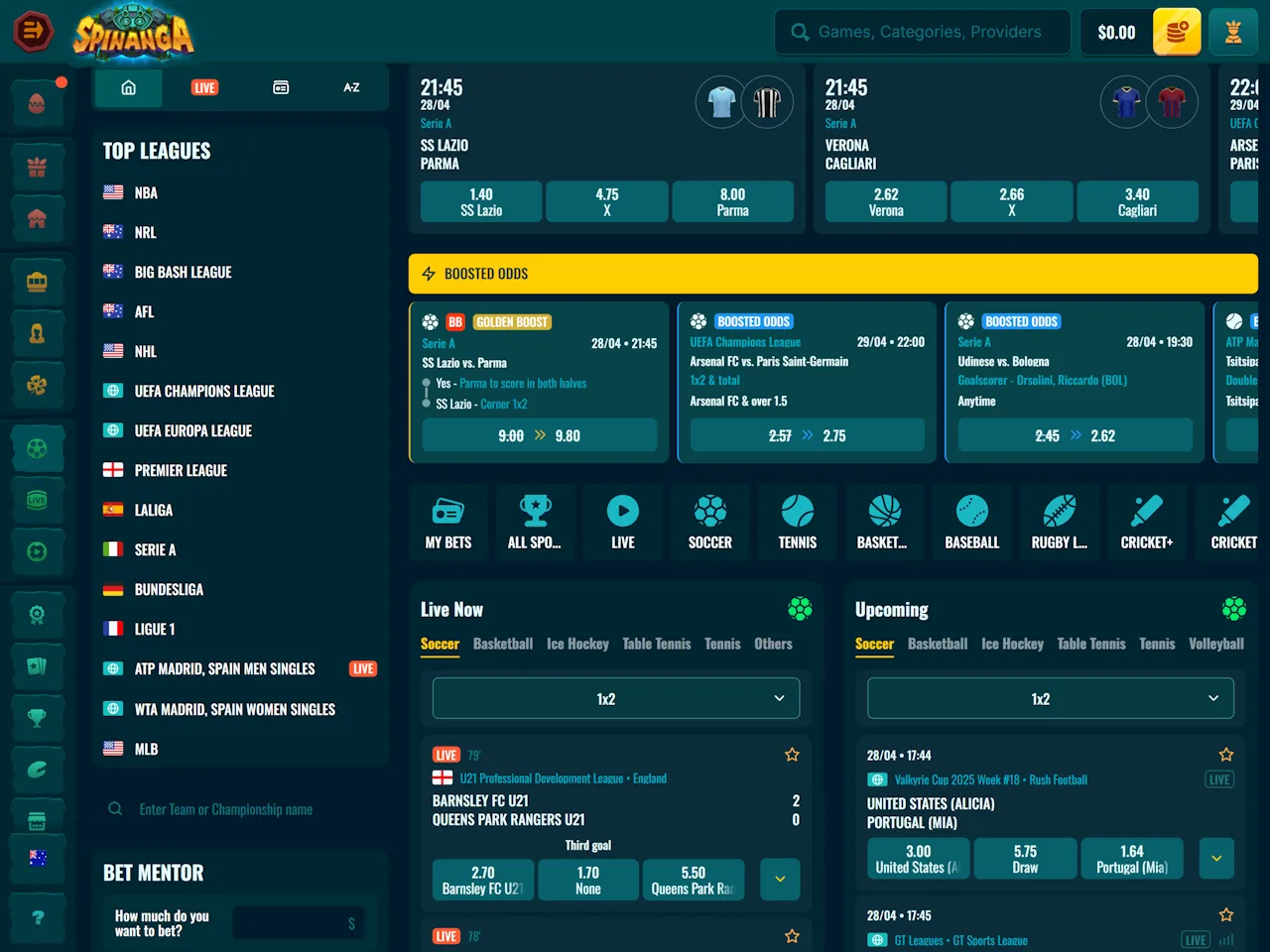This screenshot has height=952, width=1270.
Task: Open the live dealer woman icon in sidebar
Action: [x=37, y=333]
